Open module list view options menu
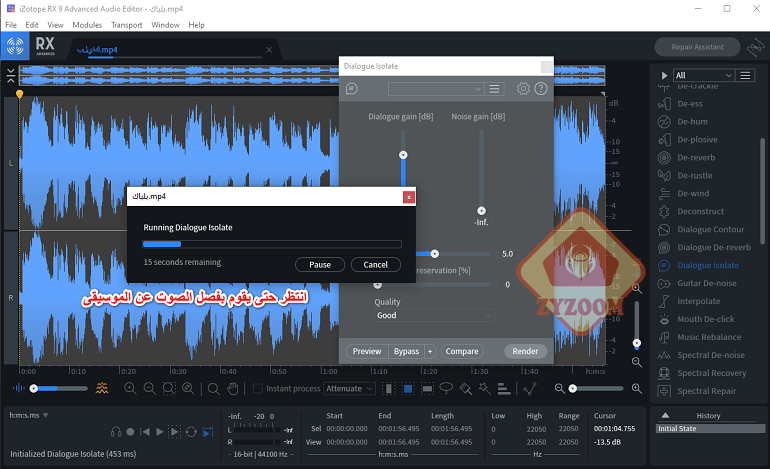Image resolution: width=770 pixels, height=469 pixels. tap(745, 75)
